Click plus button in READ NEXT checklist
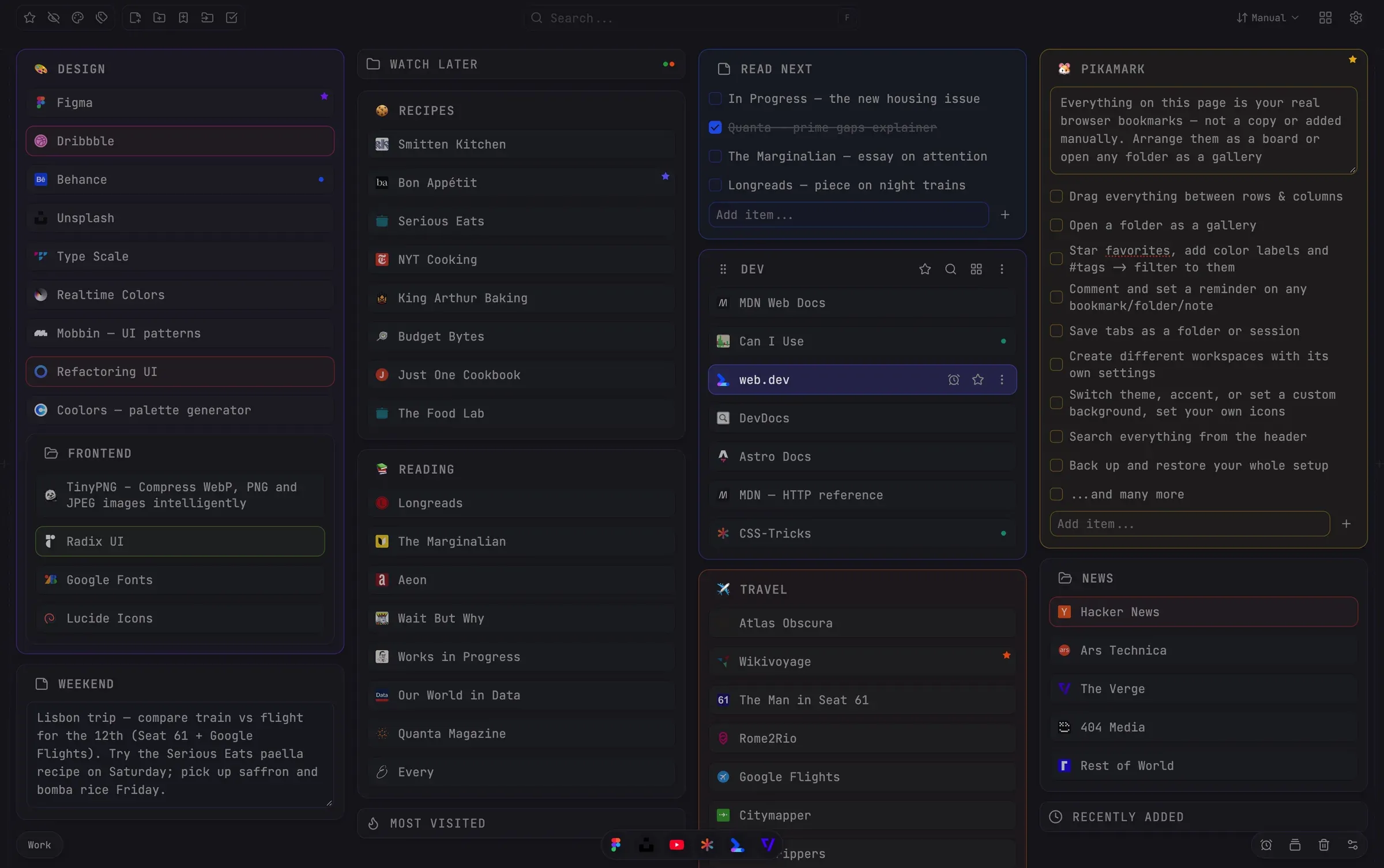The height and width of the screenshot is (868, 1384). (x=1005, y=215)
